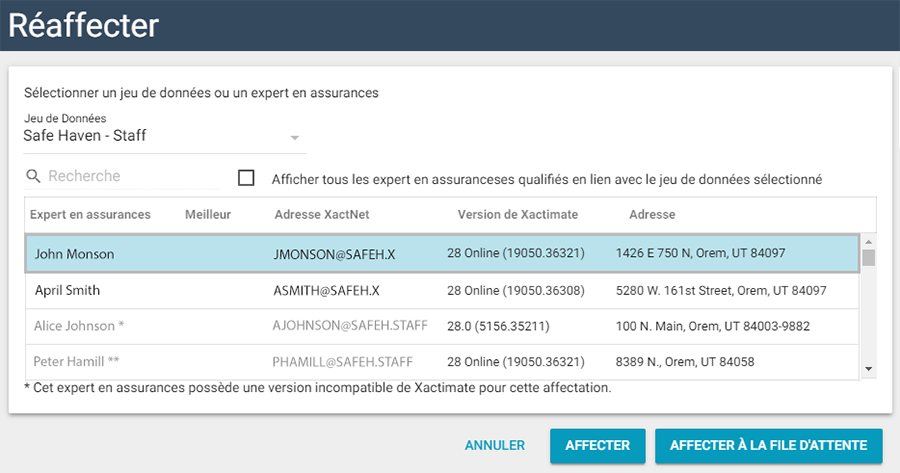Image resolution: width=900 pixels, height=473 pixels.
Task: Click April Smith's ASMITH@SAFEH.X address
Action: pyautogui.click(x=326, y=290)
